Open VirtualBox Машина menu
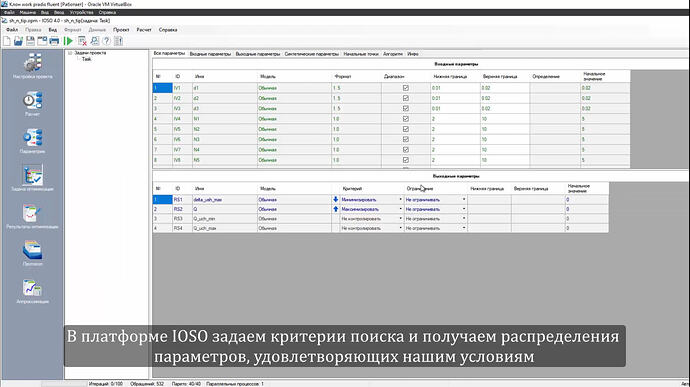The height and width of the screenshot is (387, 690). [x=28, y=13]
